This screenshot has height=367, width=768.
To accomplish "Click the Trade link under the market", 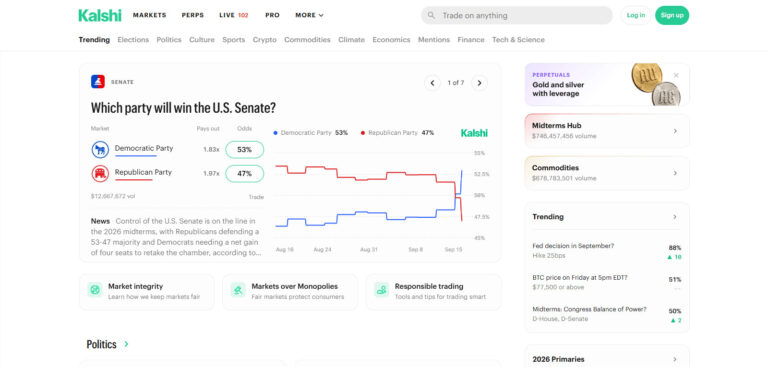I will (x=256, y=197).
